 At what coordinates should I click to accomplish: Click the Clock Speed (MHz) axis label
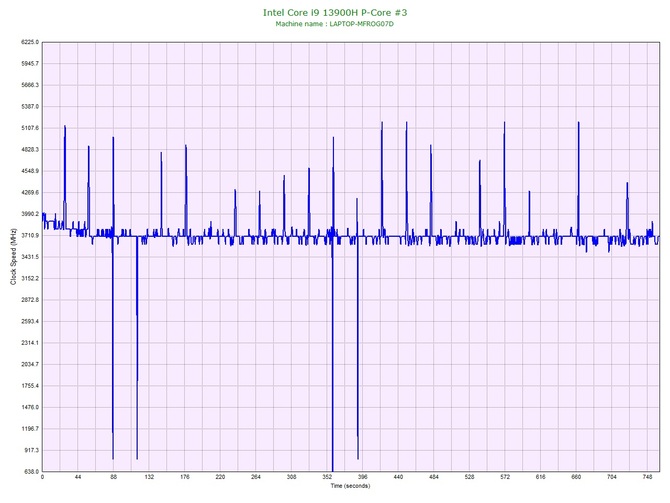click(13, 256)
